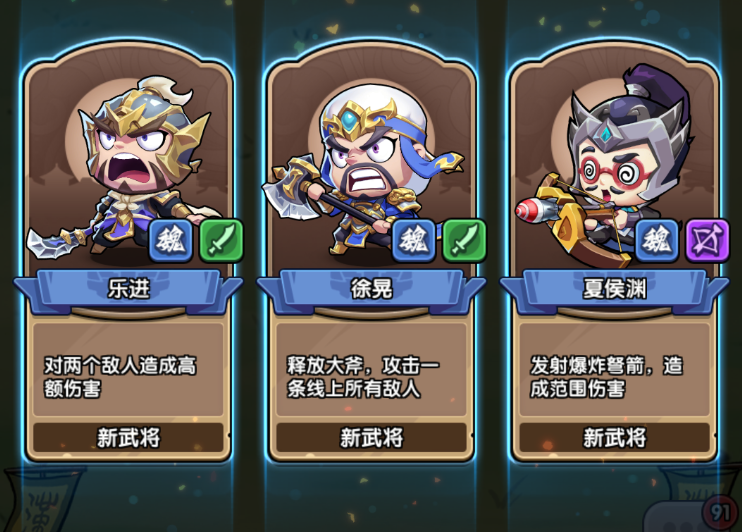Click the green sword icon on 乐进 card
Viewport: 742px width, 532px height.
pyautogui.click(x=221, y=240)
